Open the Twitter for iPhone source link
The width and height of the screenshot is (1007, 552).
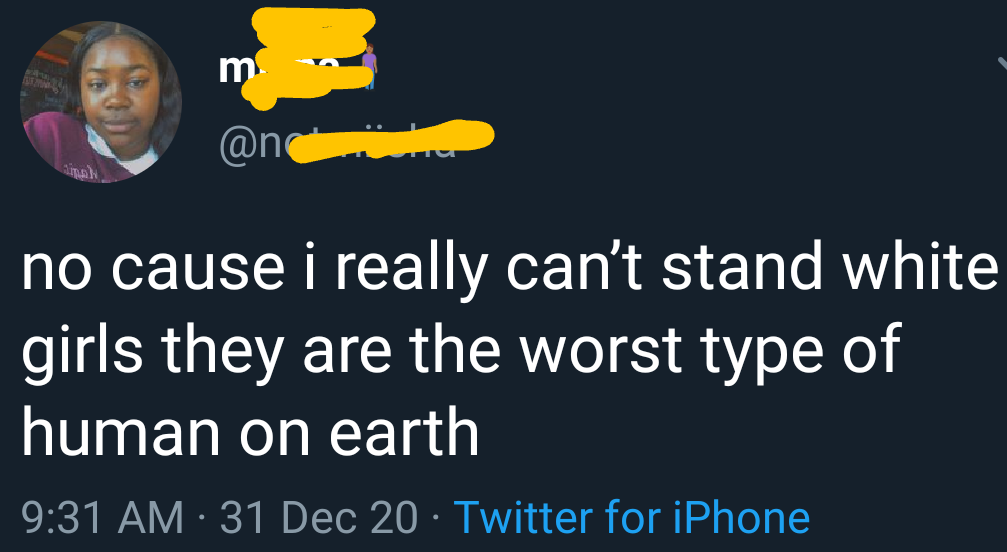(x=631, y=517)
